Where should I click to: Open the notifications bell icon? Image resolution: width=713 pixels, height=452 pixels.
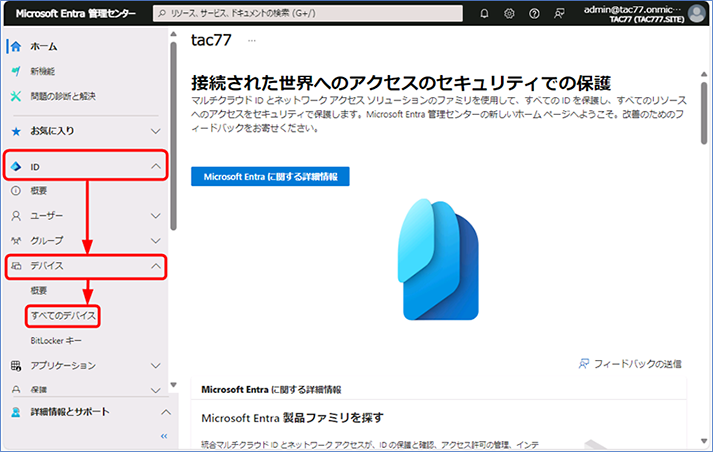[484, 14]
